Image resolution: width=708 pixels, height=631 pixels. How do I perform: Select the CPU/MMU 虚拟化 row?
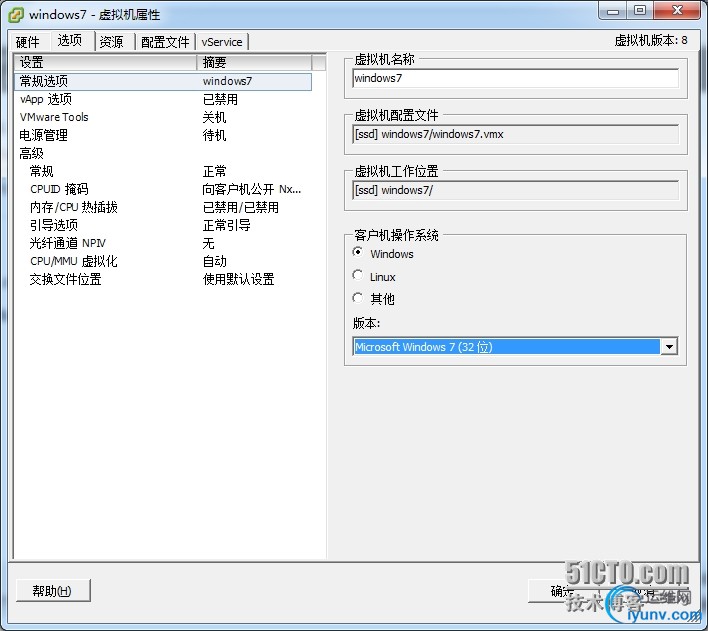tap(163, 262)
